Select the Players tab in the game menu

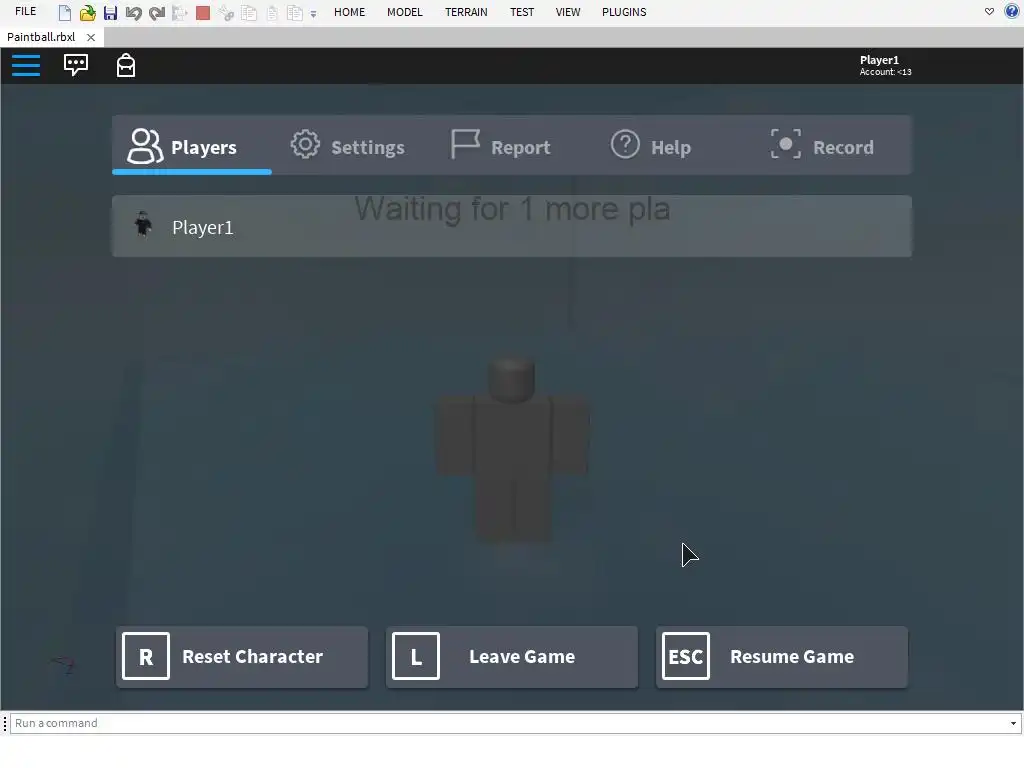[191, 146]
